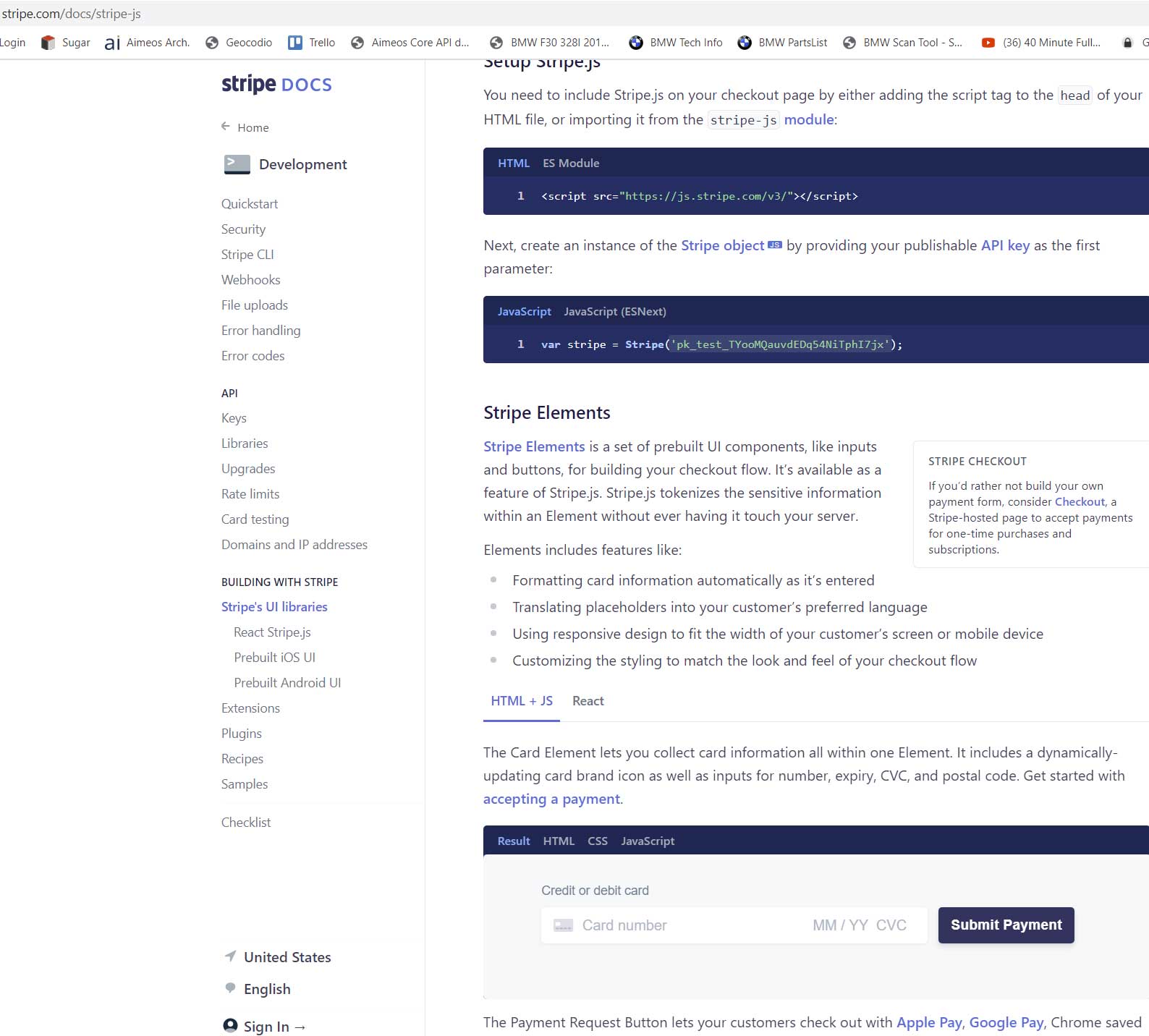Click the browser address bar URL
This screenshot has height=1036, width=1149.
coord(71,14)
